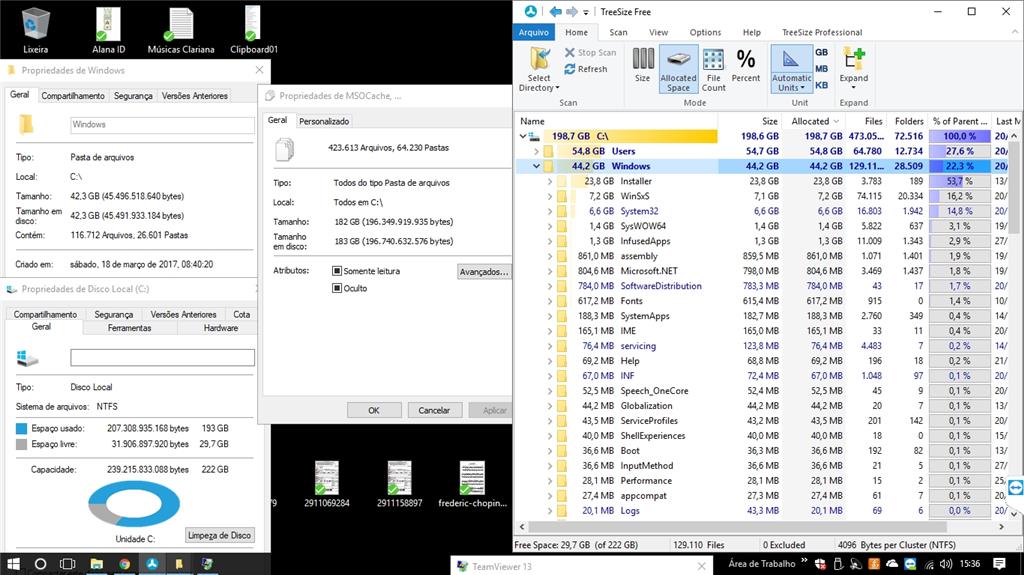This screenshot has height=575, width=1024.
Task: Collapse the C:\ root node
Action: [x=522, y=136]
